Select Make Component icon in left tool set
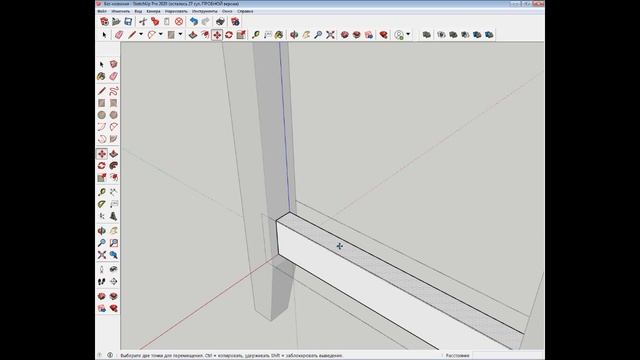Image resolution: width=640 pixels, height=360 pixels. [x=113, y=64]
